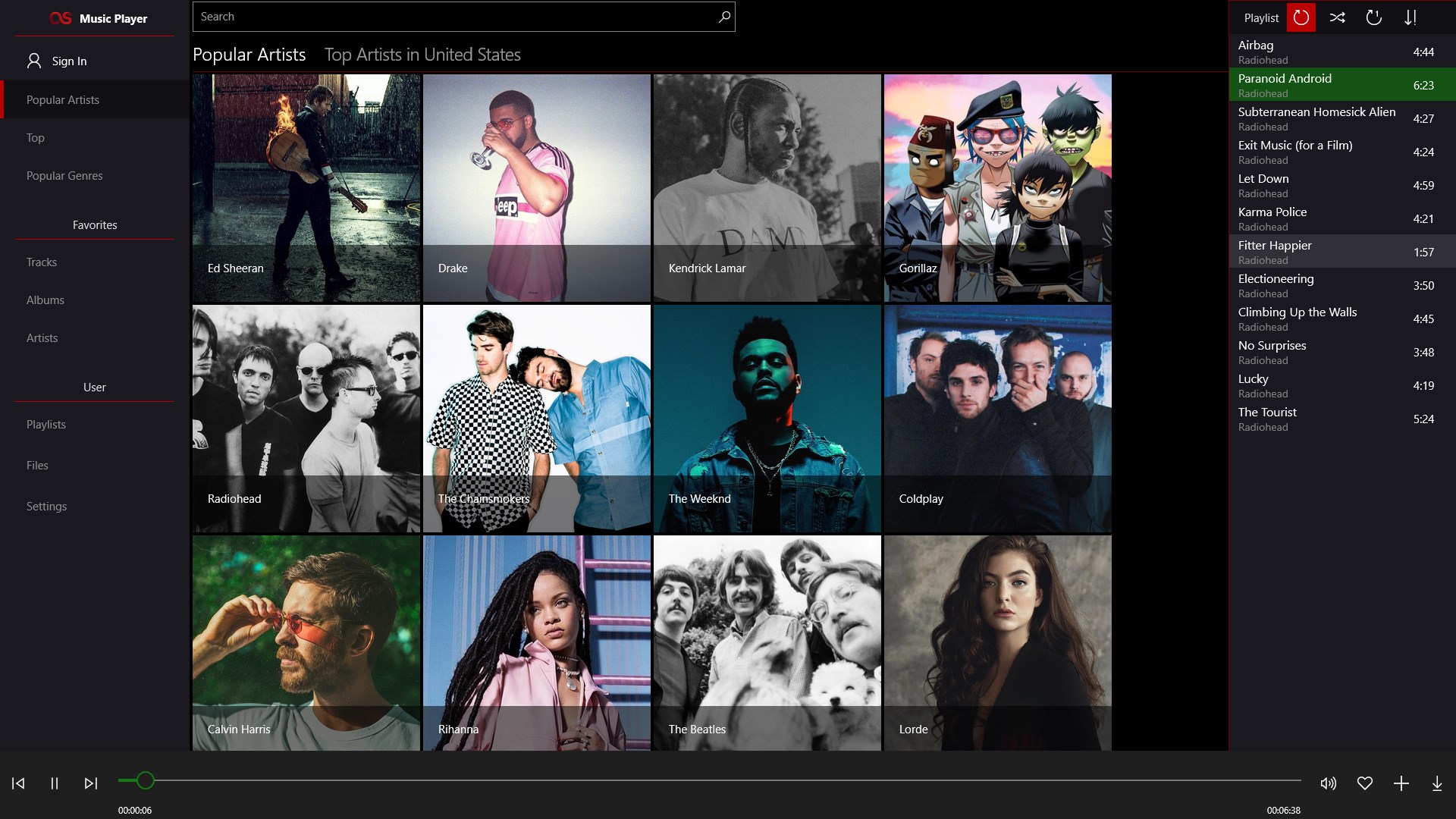Click the volume speaker icon
Viewport: 1456px width, 819px height.
1329,783
